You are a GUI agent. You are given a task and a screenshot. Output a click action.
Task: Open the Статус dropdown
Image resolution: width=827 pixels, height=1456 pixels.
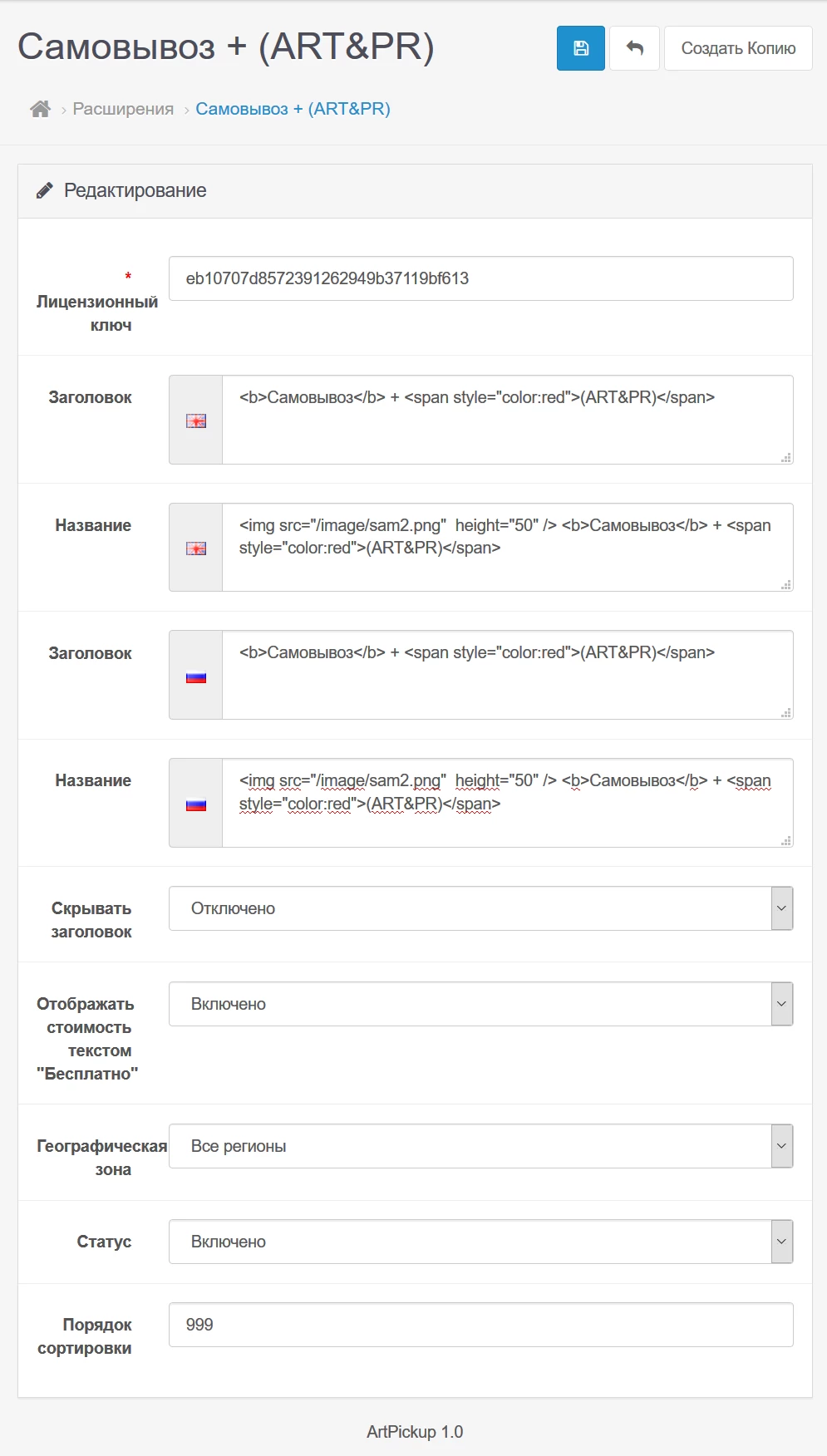[x=481, y=1242]
